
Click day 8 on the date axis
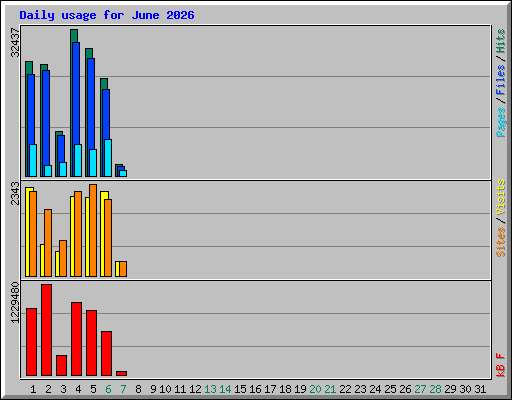[138, 389]
